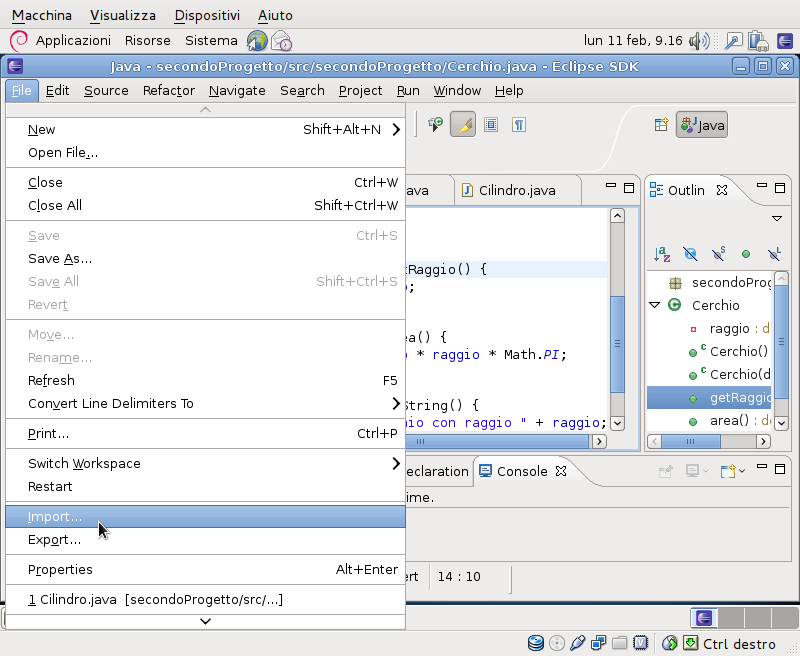
Task: Collapse the Cerchio class node
Action: pyautogui.click(x=655, y=305)
